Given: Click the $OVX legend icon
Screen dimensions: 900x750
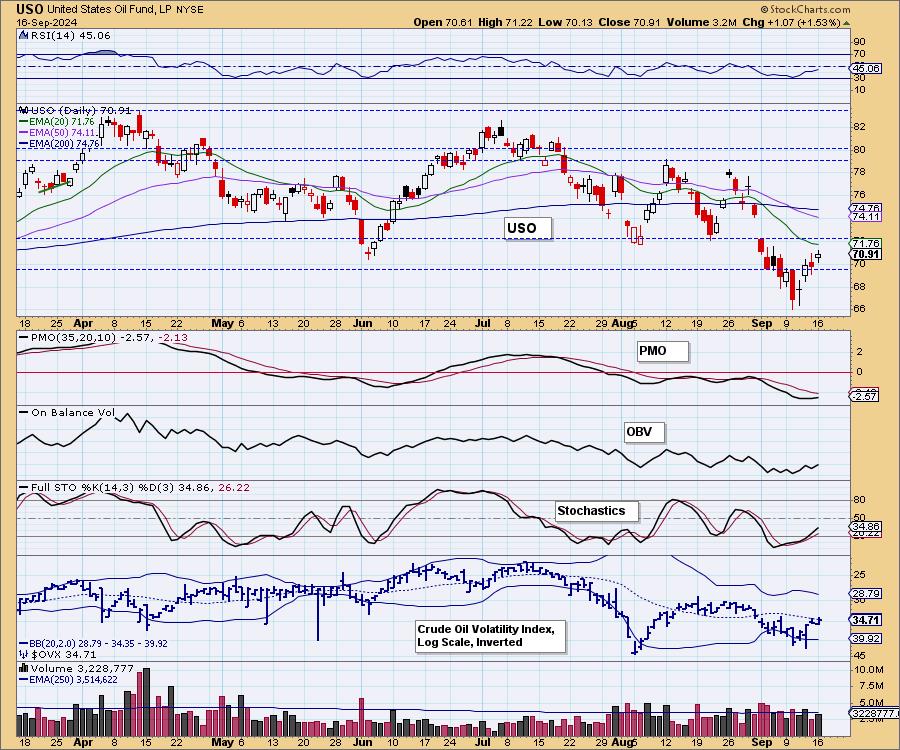Looking at the screenshot, I should tap(23, 654).
